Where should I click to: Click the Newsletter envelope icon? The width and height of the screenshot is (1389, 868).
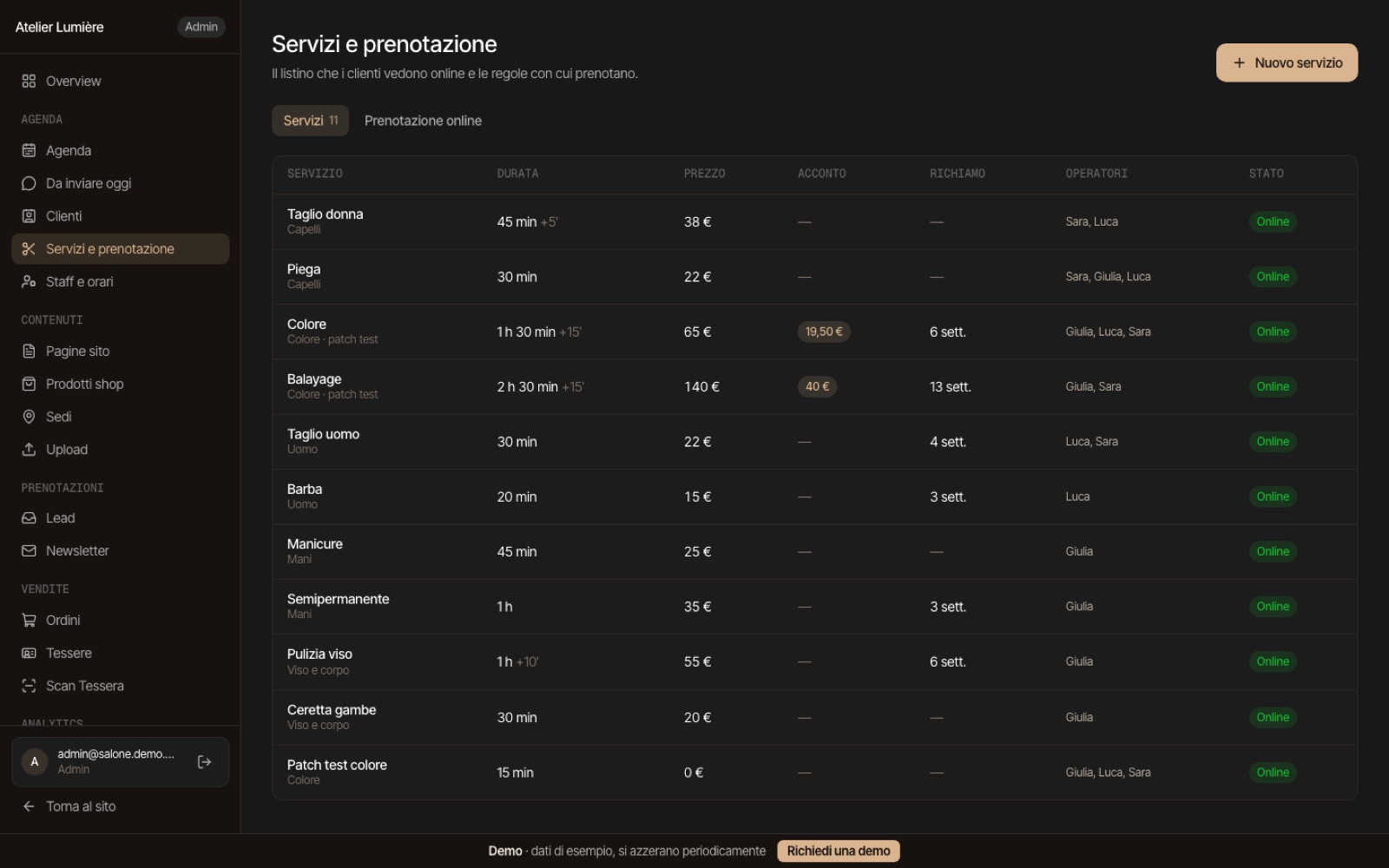[29, 551]
